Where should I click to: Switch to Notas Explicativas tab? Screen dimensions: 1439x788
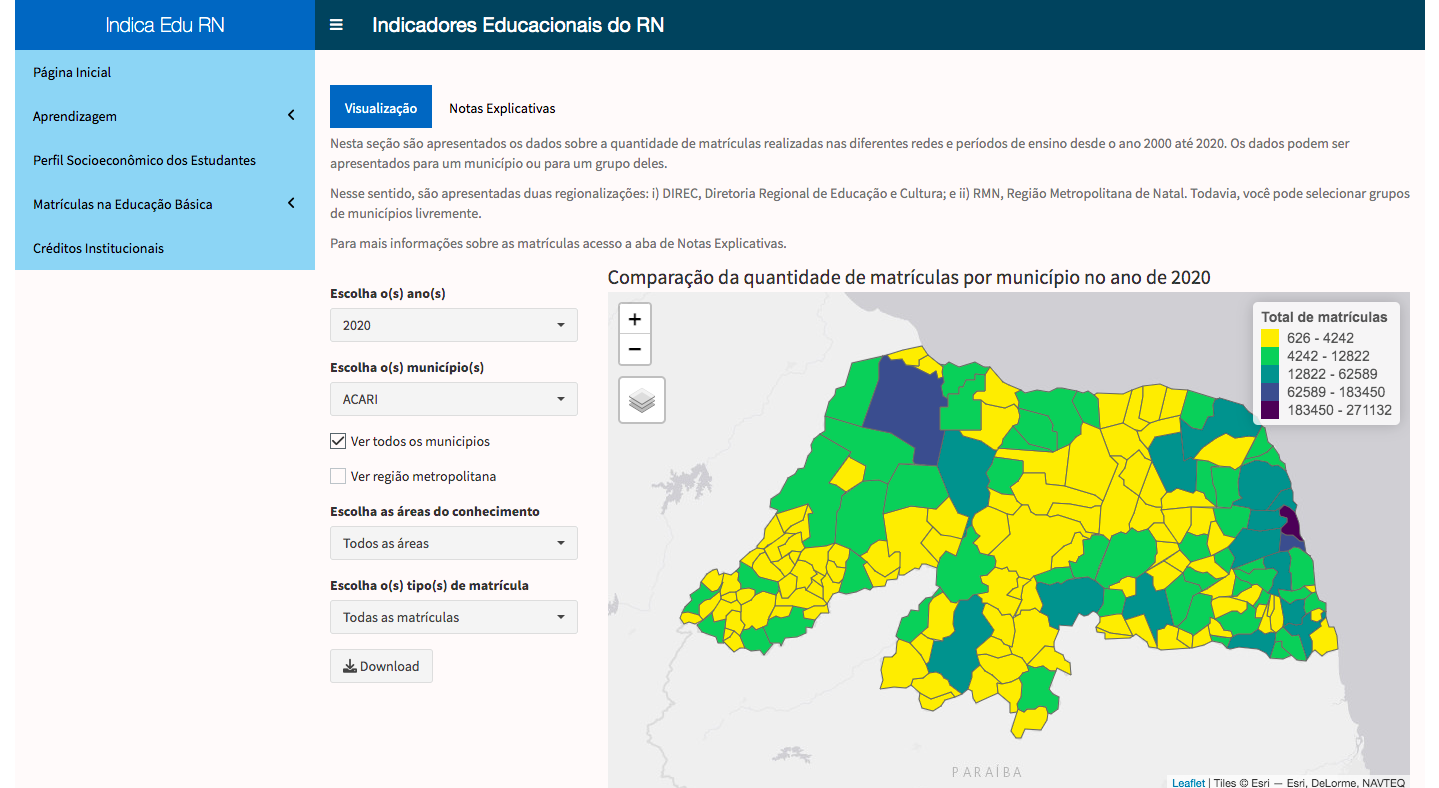(x=502, y=108)
